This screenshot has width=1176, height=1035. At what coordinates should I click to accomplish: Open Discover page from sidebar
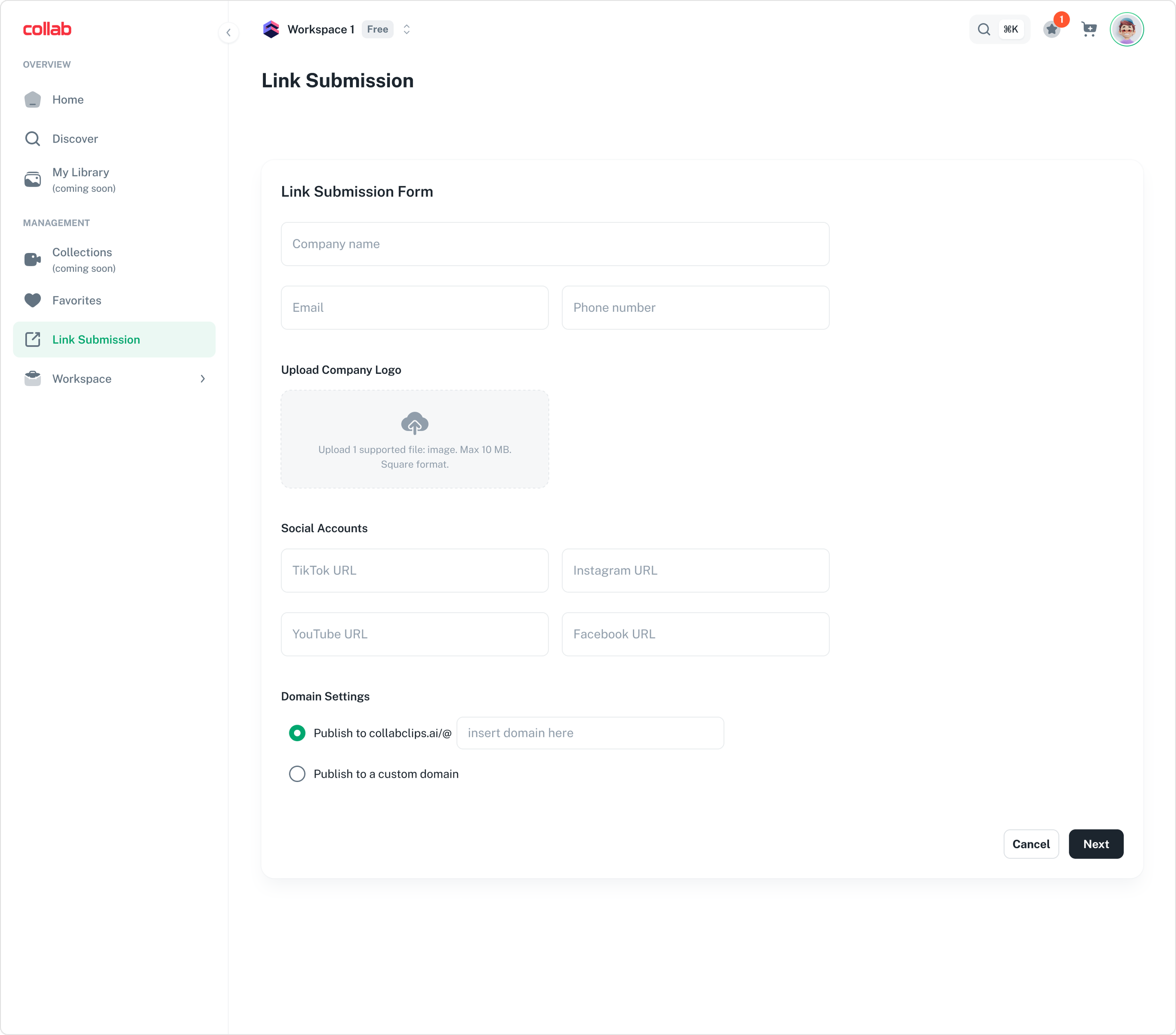pyautogui.click(x=75, y=139)
